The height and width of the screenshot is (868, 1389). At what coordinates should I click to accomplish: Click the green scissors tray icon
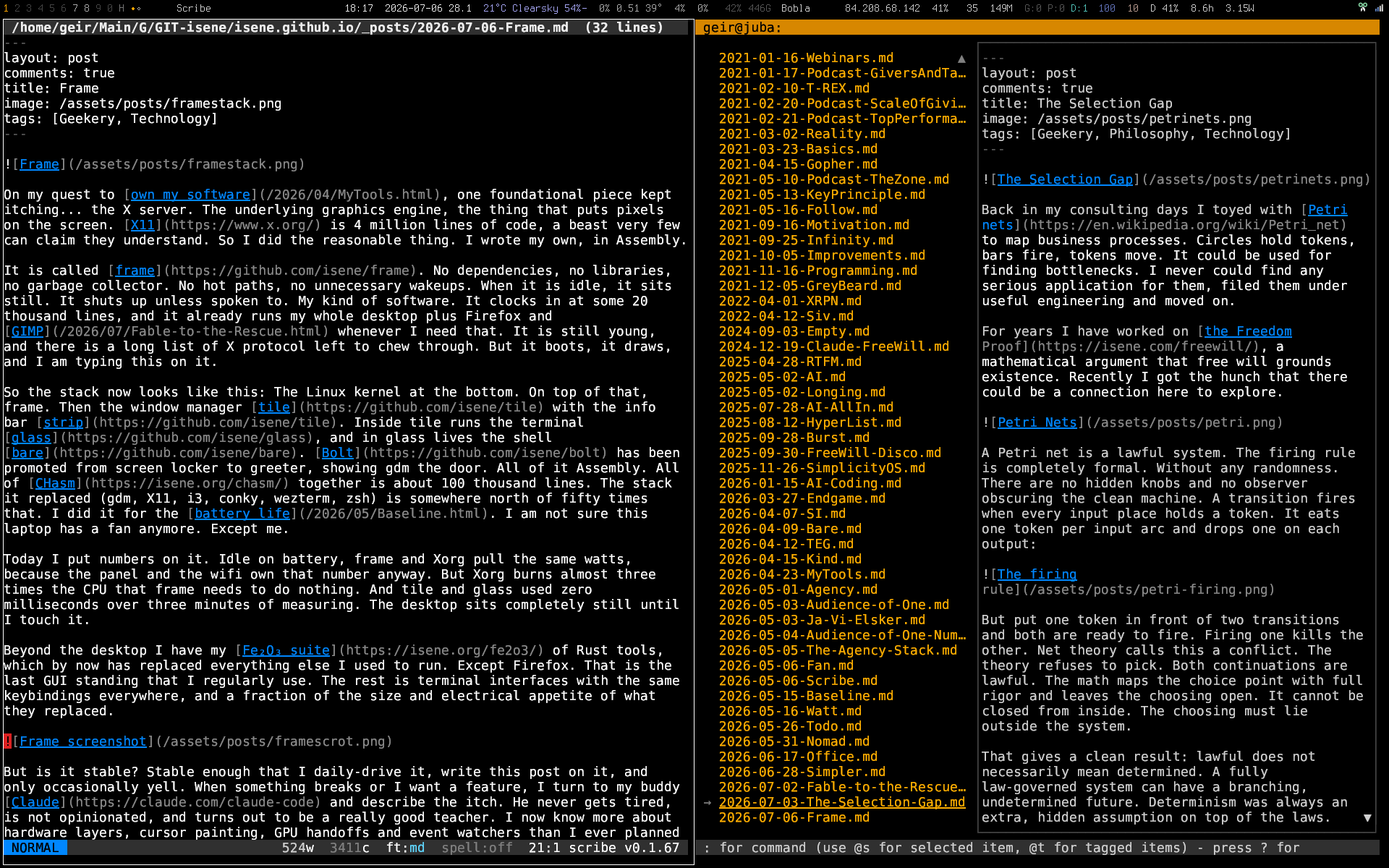pyautogui.click(x=1362, y=8)
